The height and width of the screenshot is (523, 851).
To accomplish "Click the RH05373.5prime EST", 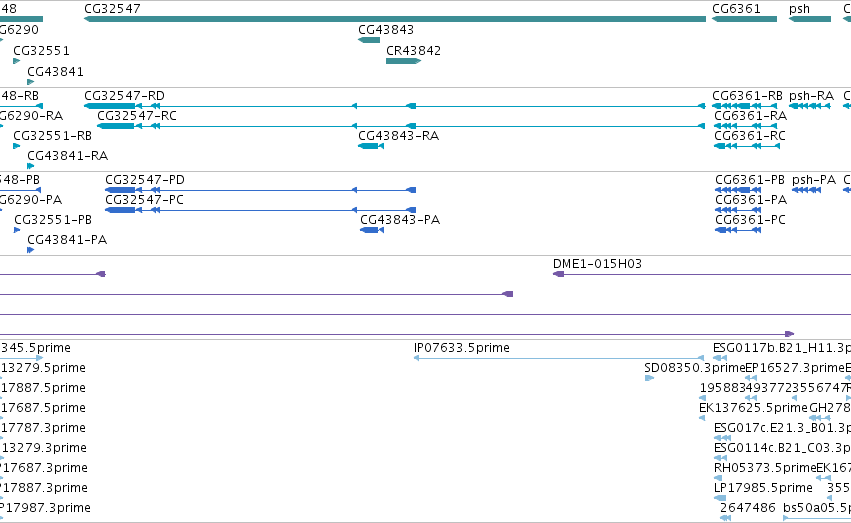I will pyautogui.click(x=717, y=479).
